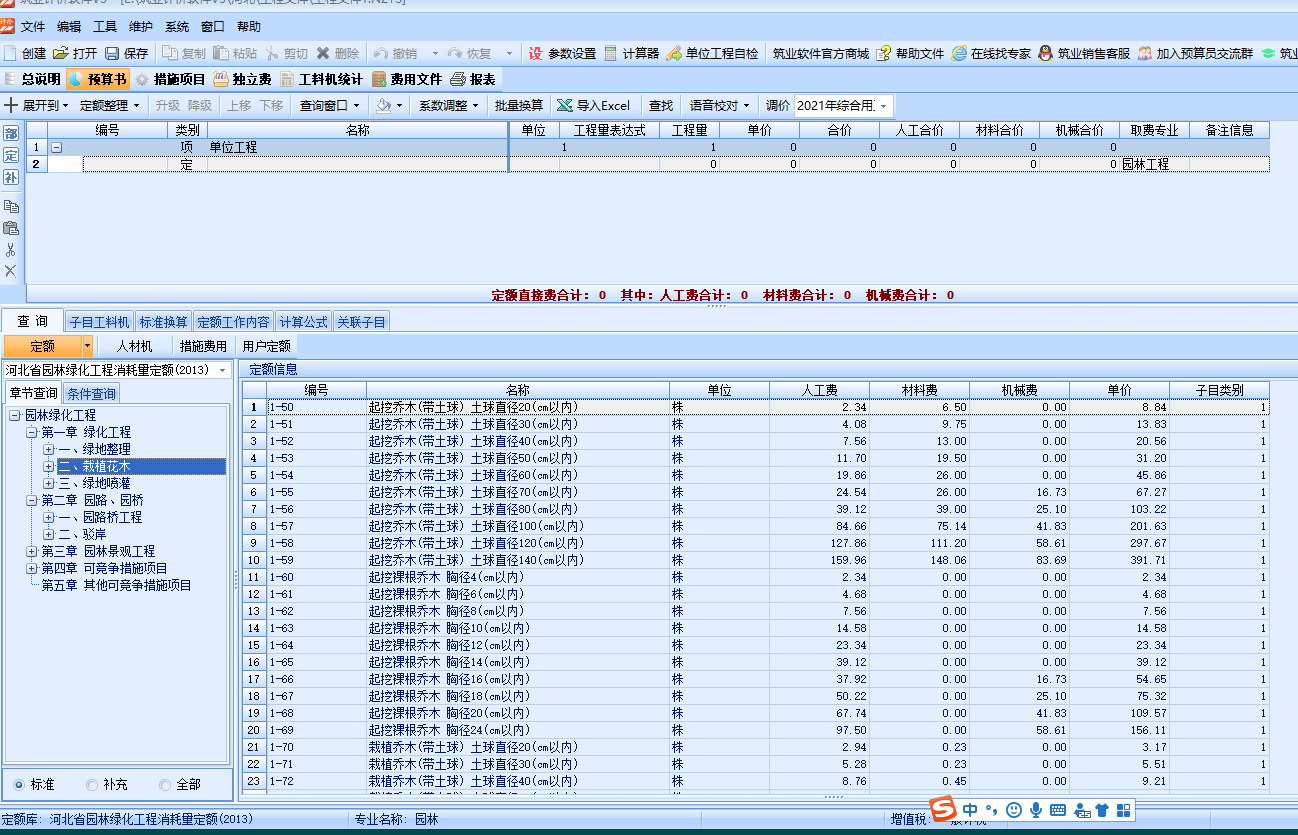Switch to 标准换算 tab
The image size is (1298, 835).
tap(163, 322)
